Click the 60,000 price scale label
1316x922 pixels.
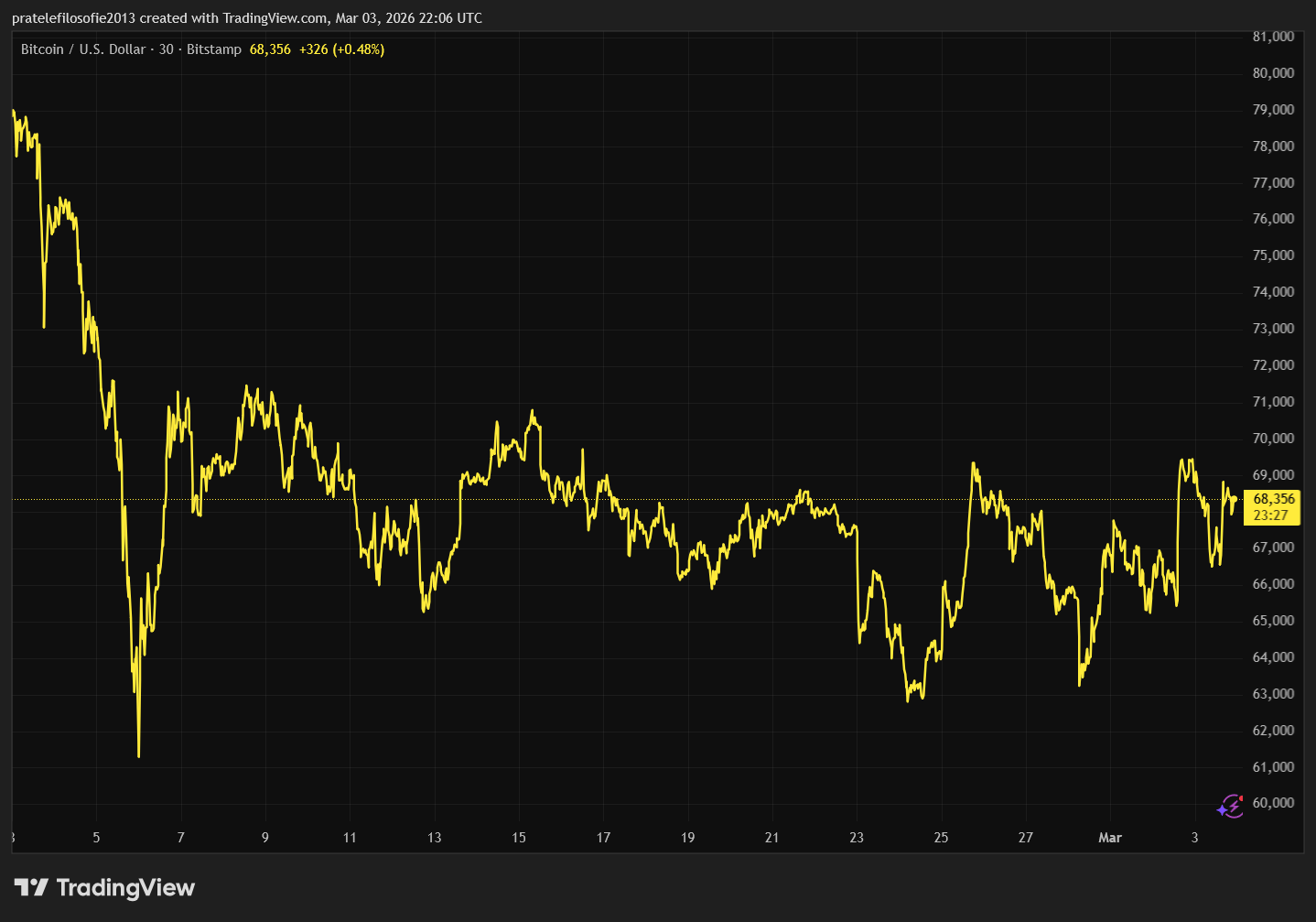[x=1273, y=803]
